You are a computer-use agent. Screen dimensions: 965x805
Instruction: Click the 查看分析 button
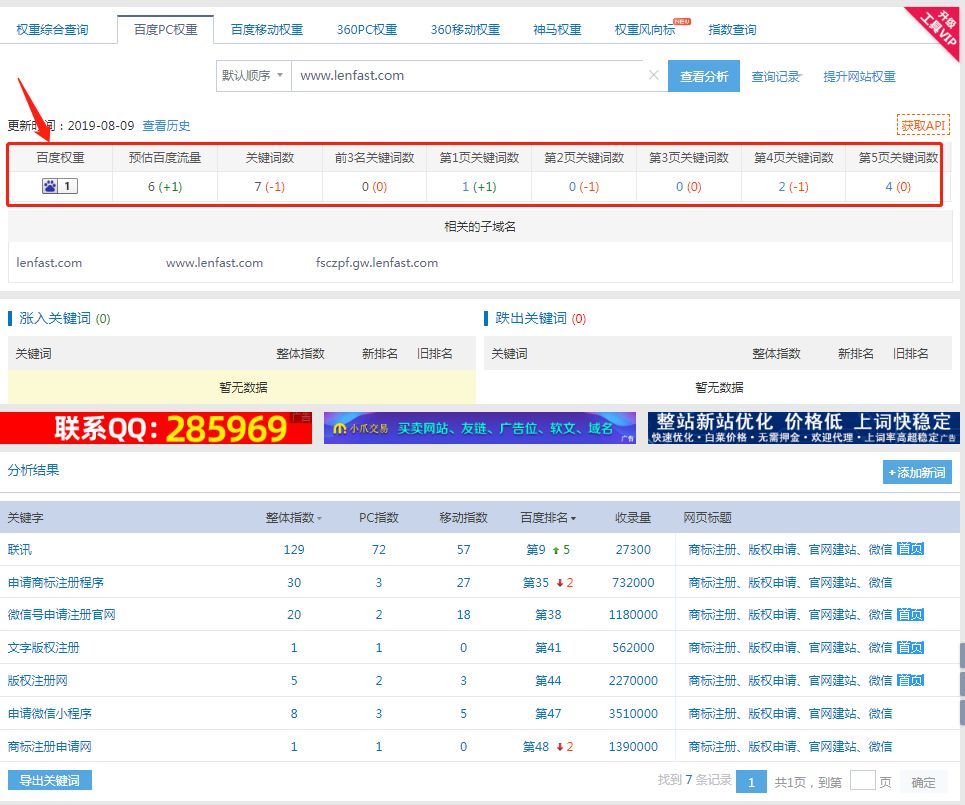[704, 76]
